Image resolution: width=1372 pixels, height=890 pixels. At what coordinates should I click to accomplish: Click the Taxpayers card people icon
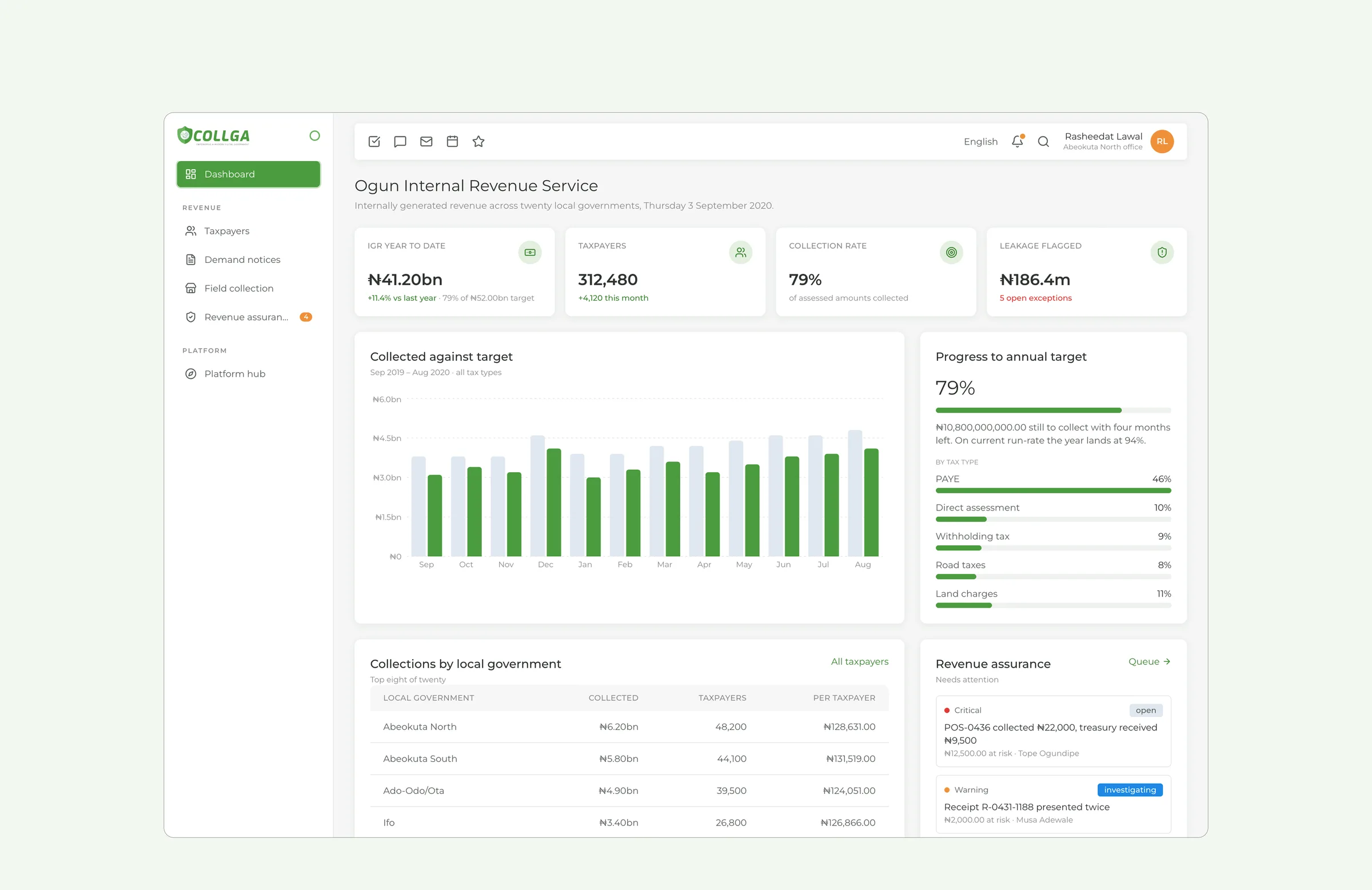[740, 253]
